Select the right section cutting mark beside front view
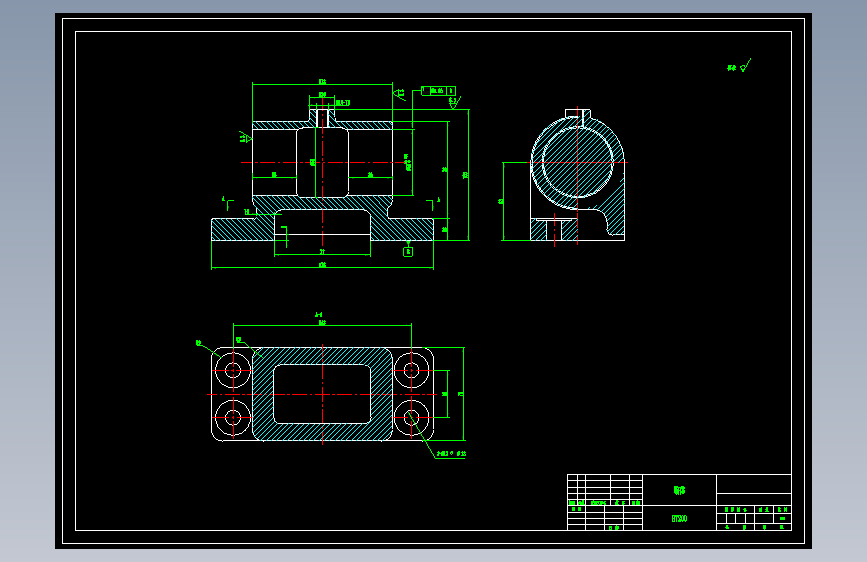 [x=433, y=204]
